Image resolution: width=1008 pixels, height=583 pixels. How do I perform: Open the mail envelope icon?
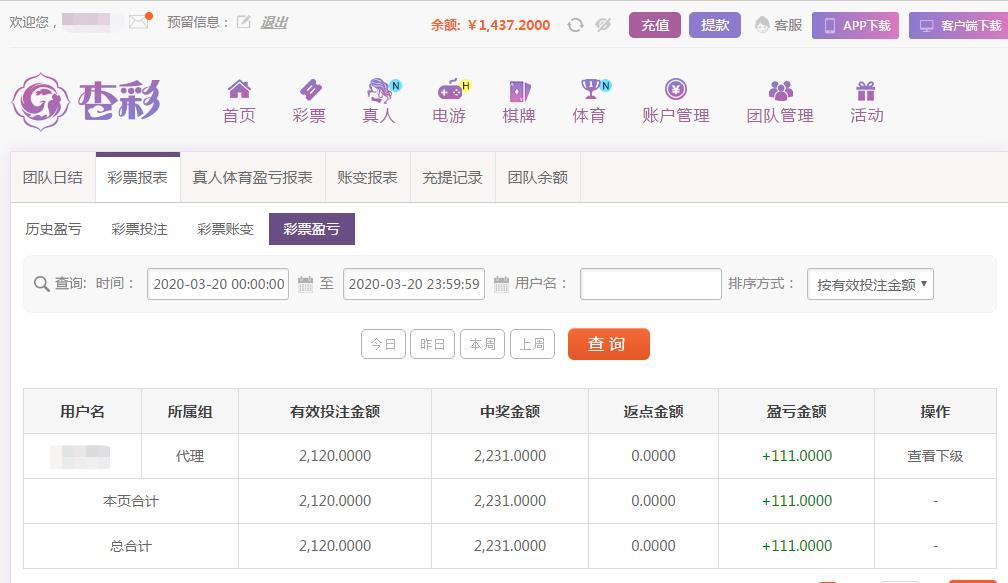click(x=139, y=22)
